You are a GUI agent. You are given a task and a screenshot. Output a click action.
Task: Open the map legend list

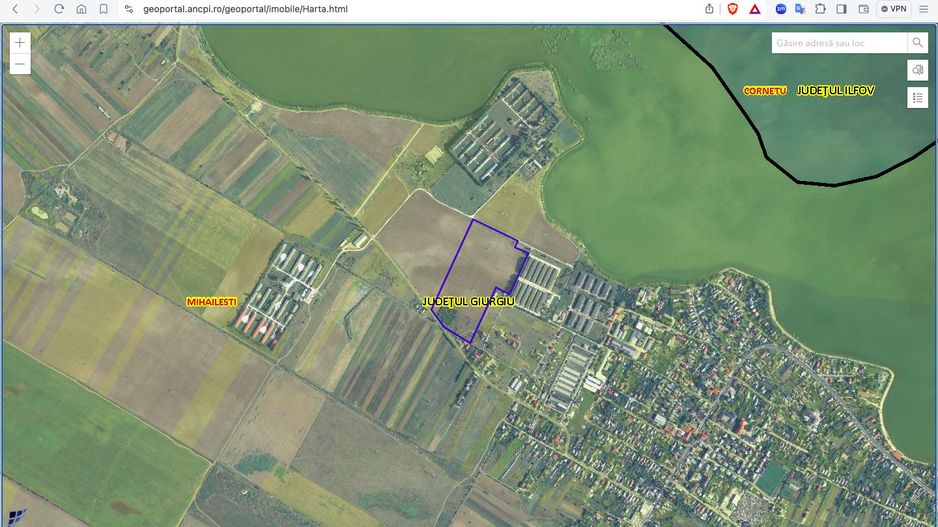917,97
